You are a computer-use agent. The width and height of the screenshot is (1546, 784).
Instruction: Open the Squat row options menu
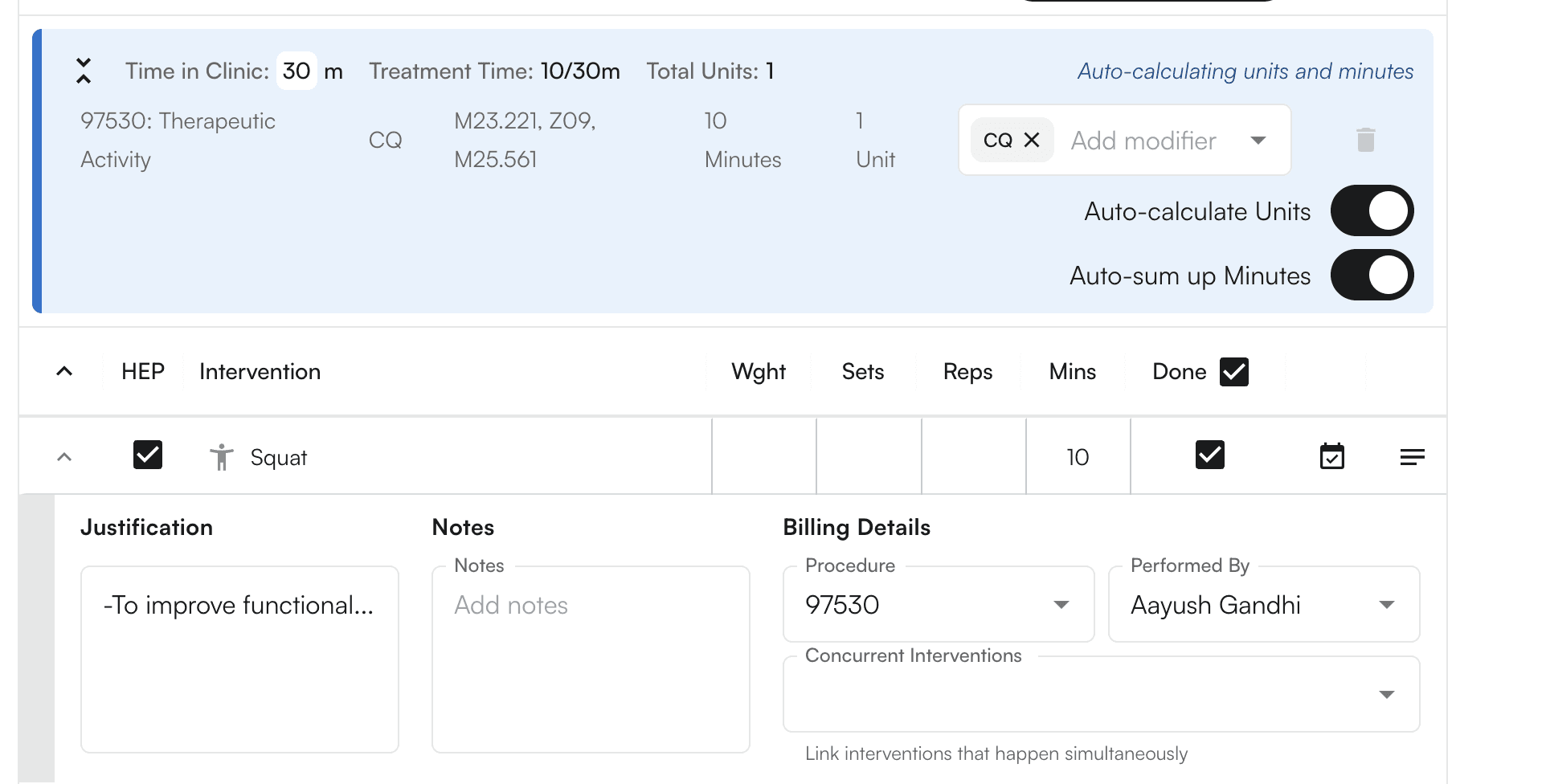pos(1412,457)
